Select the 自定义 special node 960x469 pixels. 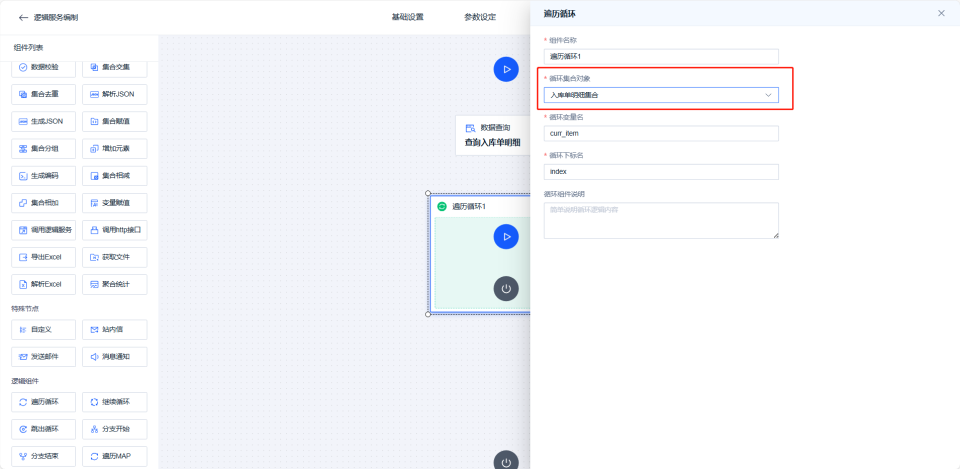[43, 329]
